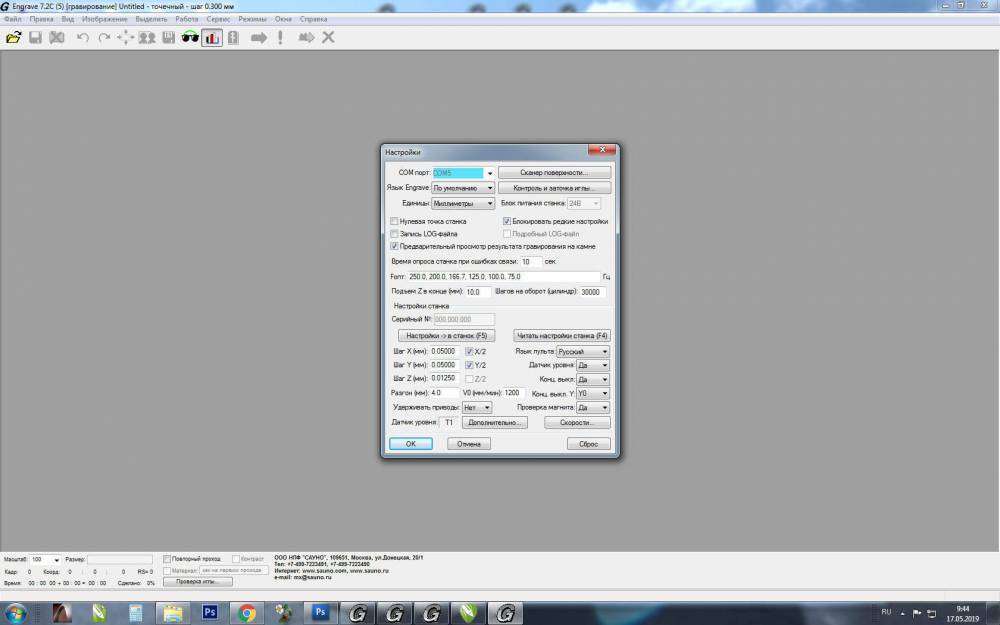Click the Undo arrow in toolbar
Image resolution: width=1000 pixels, height=625 pixels.
coord(82,38)
